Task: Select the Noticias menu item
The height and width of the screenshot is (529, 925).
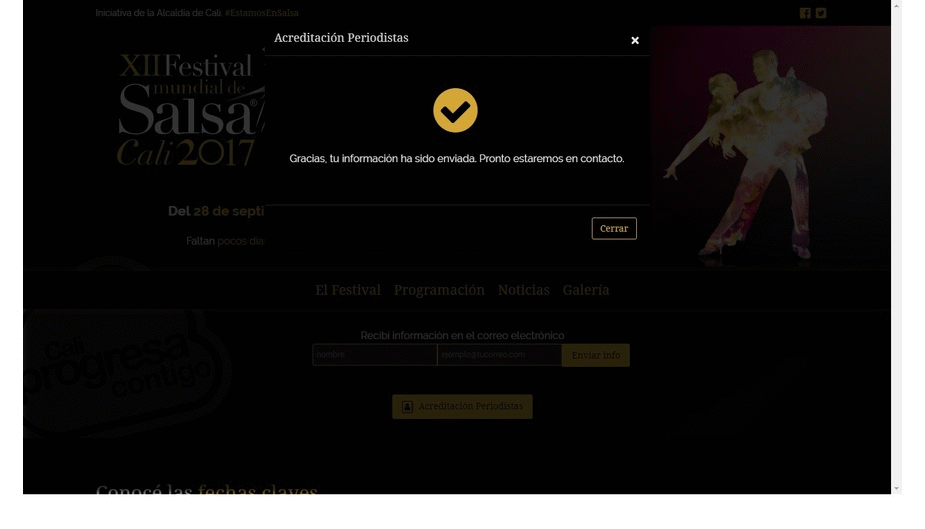Action: [x=524, y=290]
